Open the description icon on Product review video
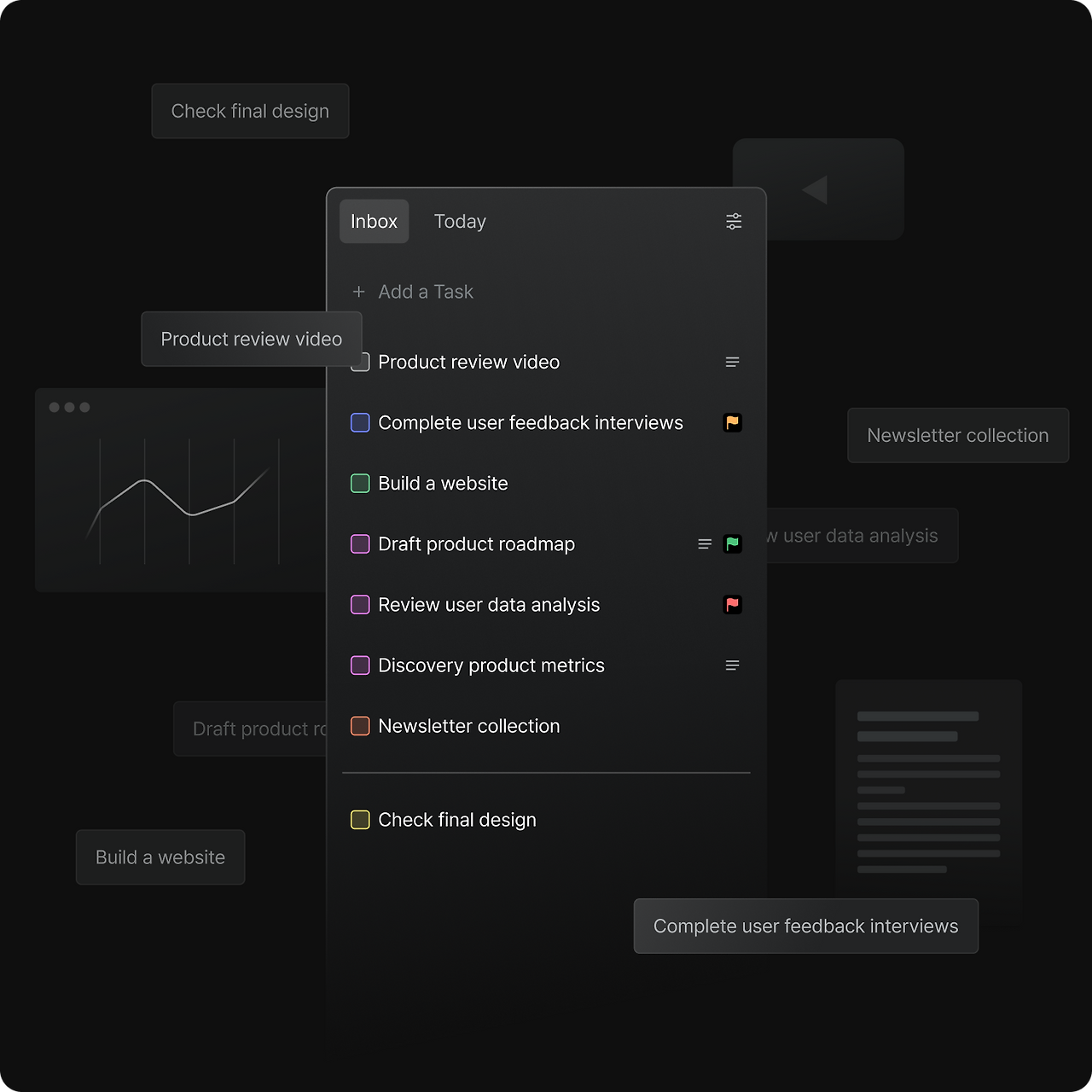The width and height of the screenshot is (1092, 1092). coord(732,362)
